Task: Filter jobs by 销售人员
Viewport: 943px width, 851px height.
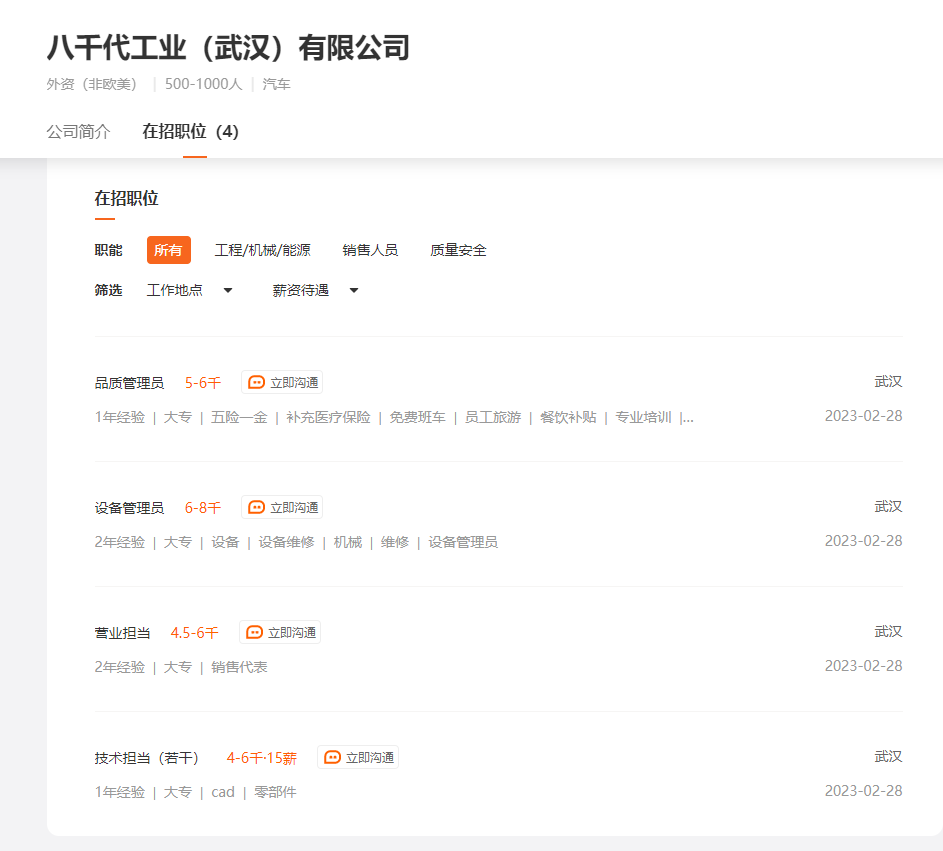Action: (370, 250)
